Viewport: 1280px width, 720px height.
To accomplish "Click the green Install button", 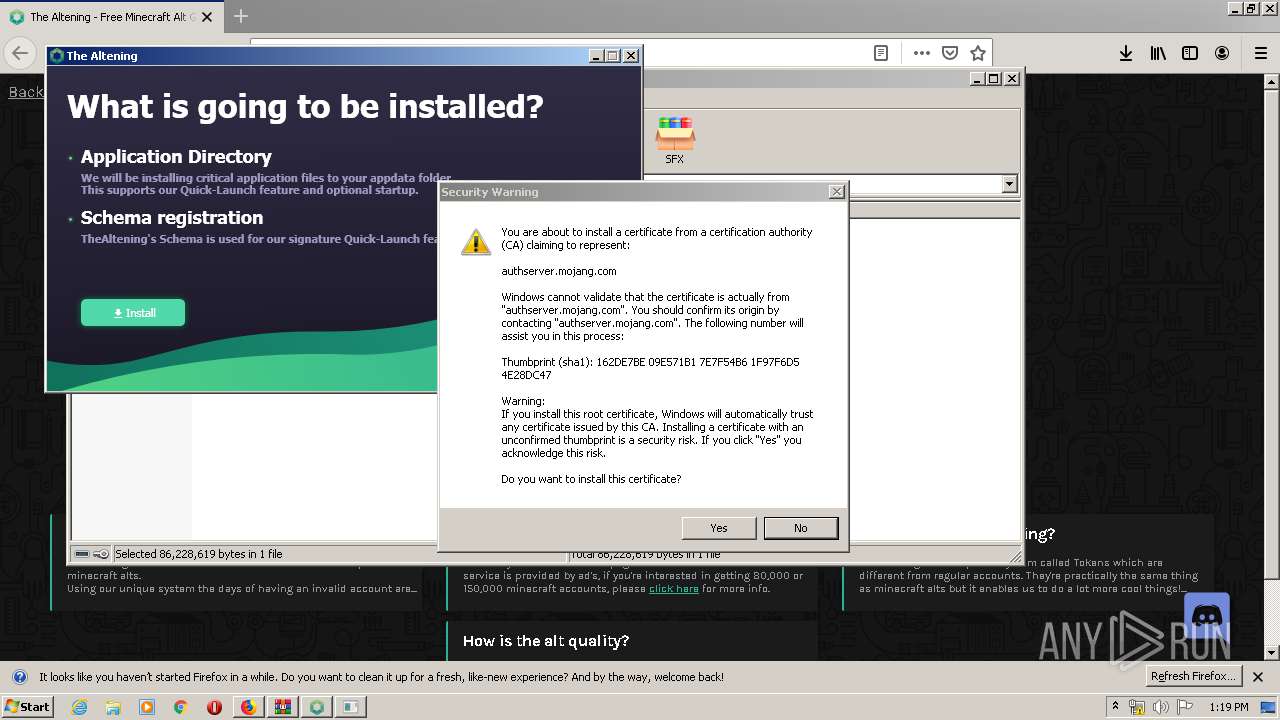I will click(x=133, y=313).
